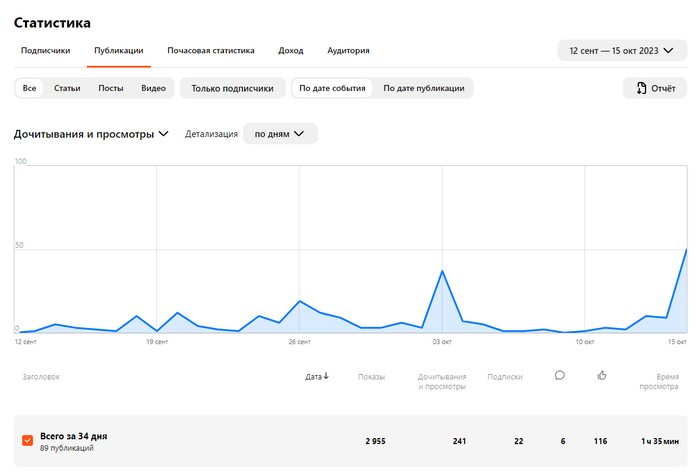This screenshot has width=700, height=474.
Task: Sort by Показы column header
Action: tap(371, 377)
